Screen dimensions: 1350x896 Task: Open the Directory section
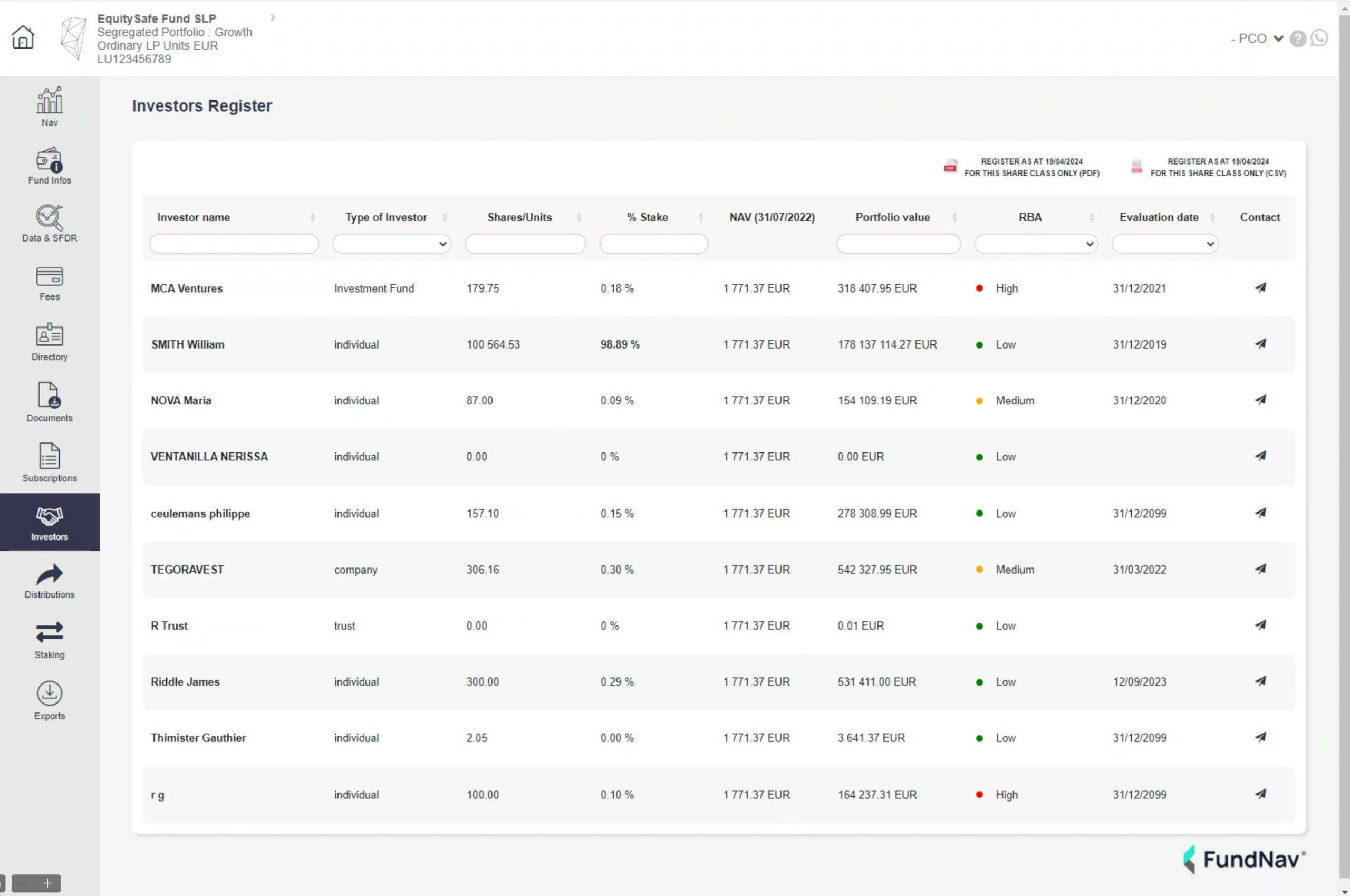50,342
